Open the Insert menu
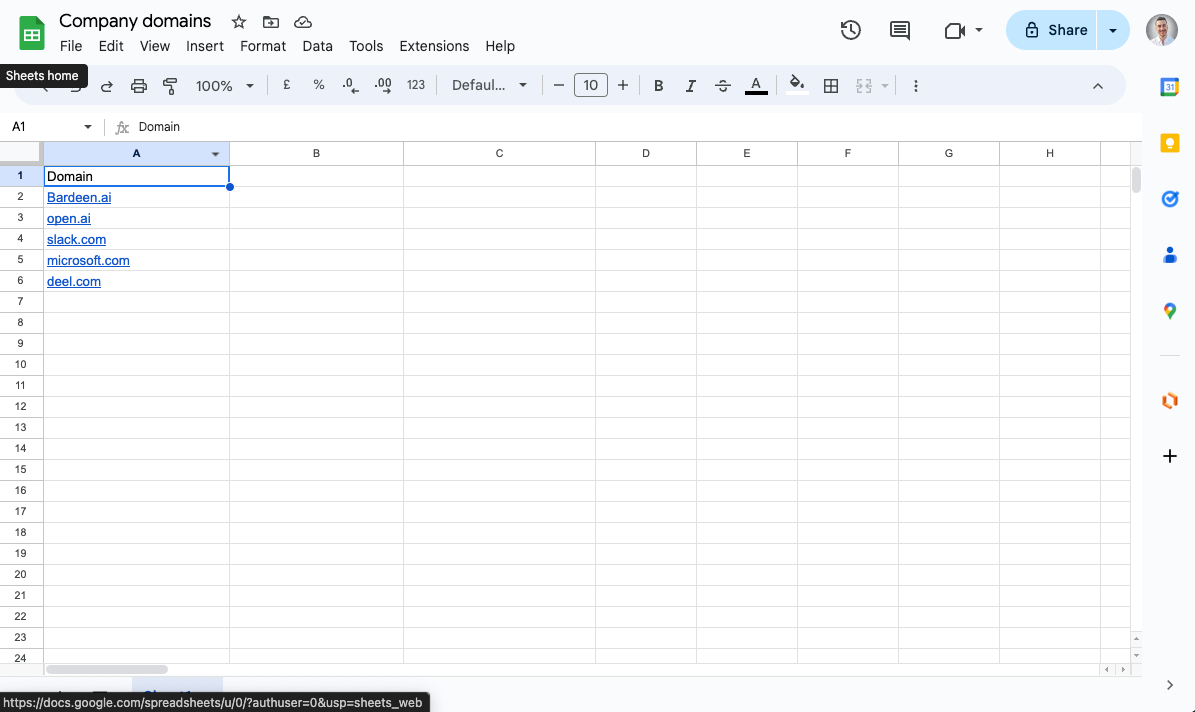1195x712 pixels. point(205,46)
